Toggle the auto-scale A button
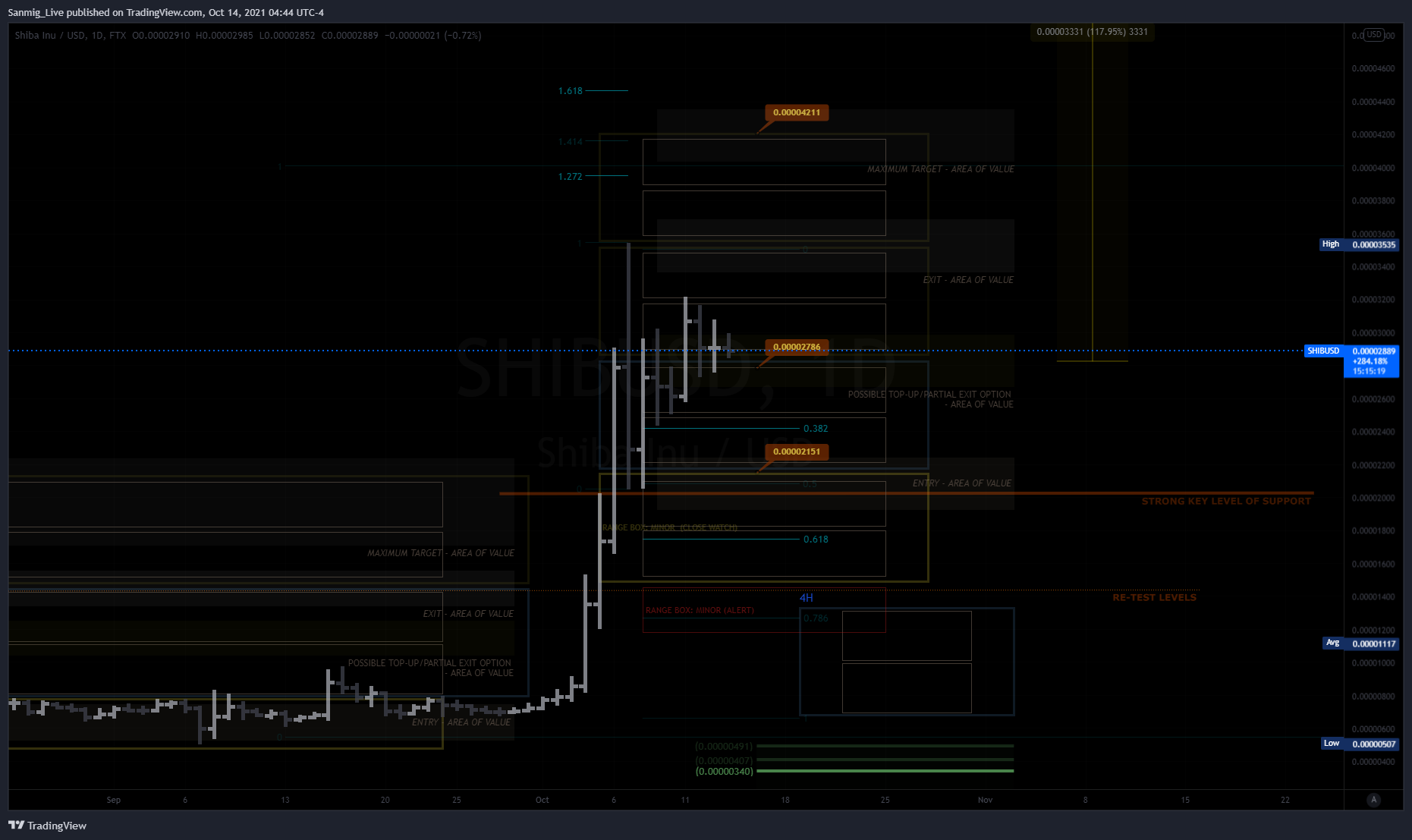The image size is (1412, 840). tap(1373, 800)
